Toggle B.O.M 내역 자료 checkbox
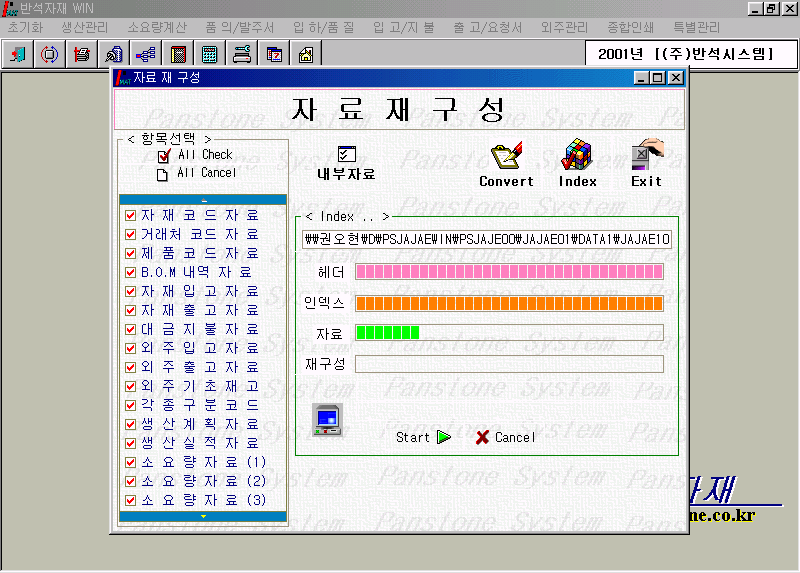Screen dimensions: 800x573 click(130, 272)
